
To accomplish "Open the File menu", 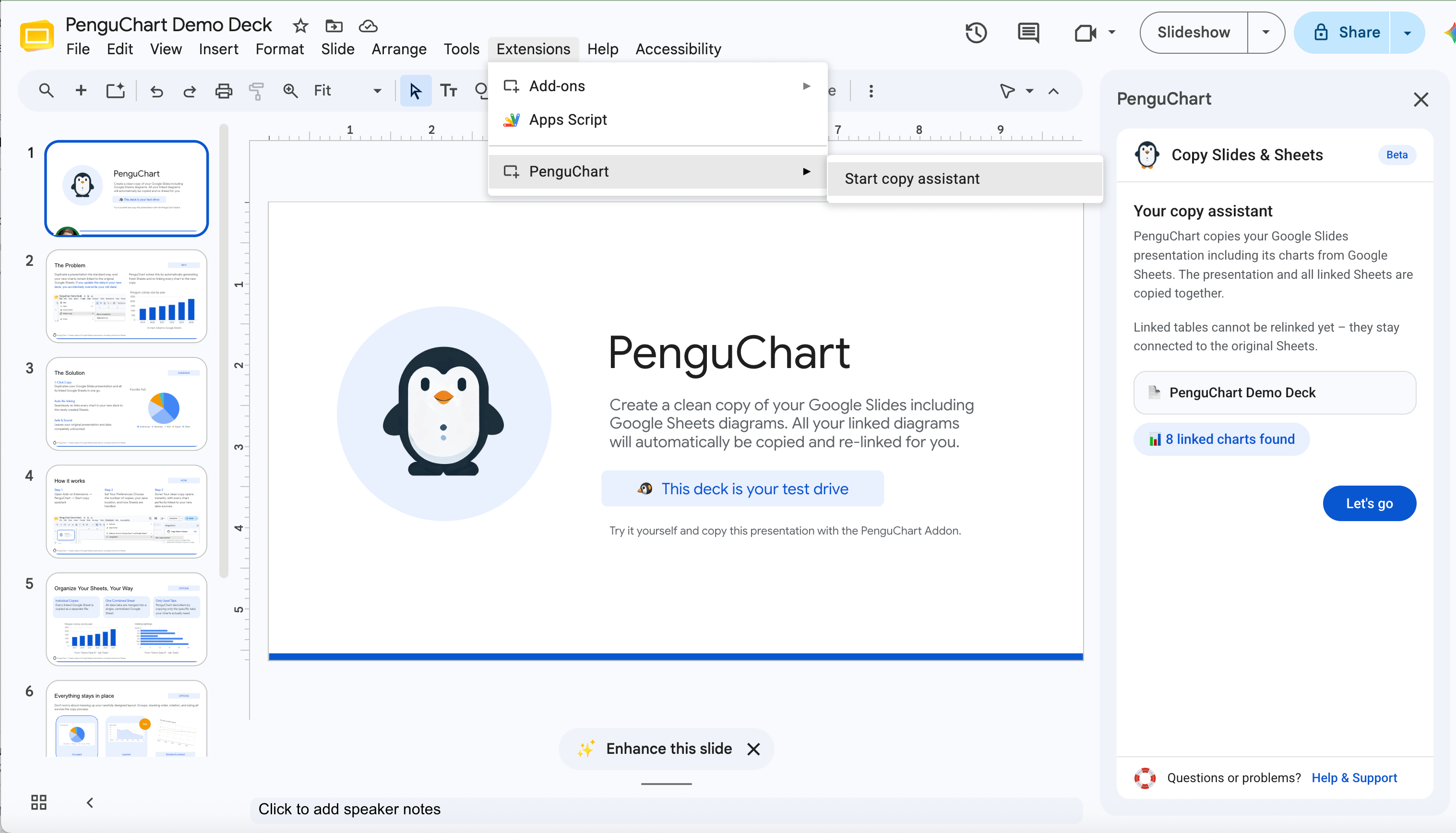I will [x=78, y=49].
